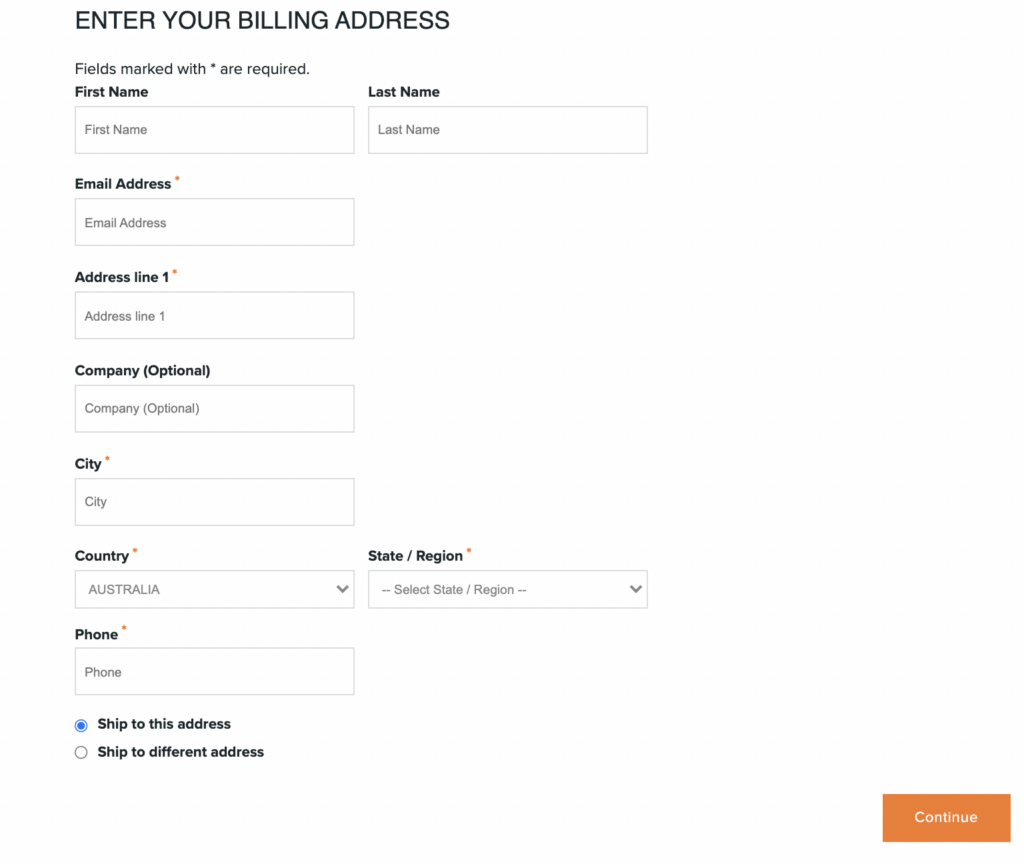Click the "Country" label above the dropdown
The width and height of the screenshot is (1024, 864).
(x=102, y=556)
